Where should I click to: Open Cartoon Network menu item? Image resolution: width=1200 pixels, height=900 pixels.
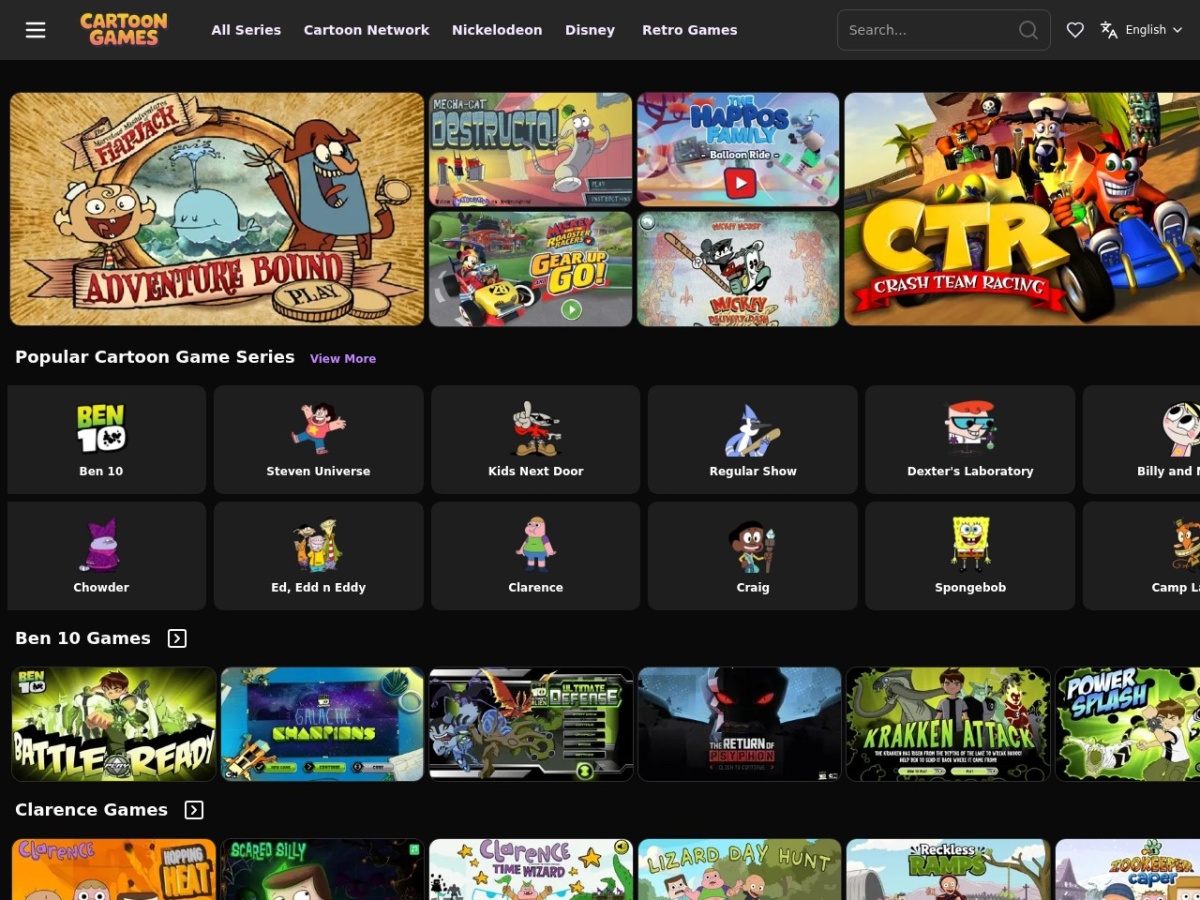pyautogui.click(x=366, y=30)
